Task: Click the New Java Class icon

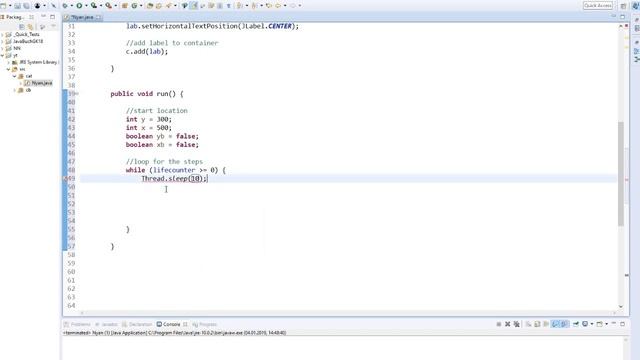Action: 134,6
